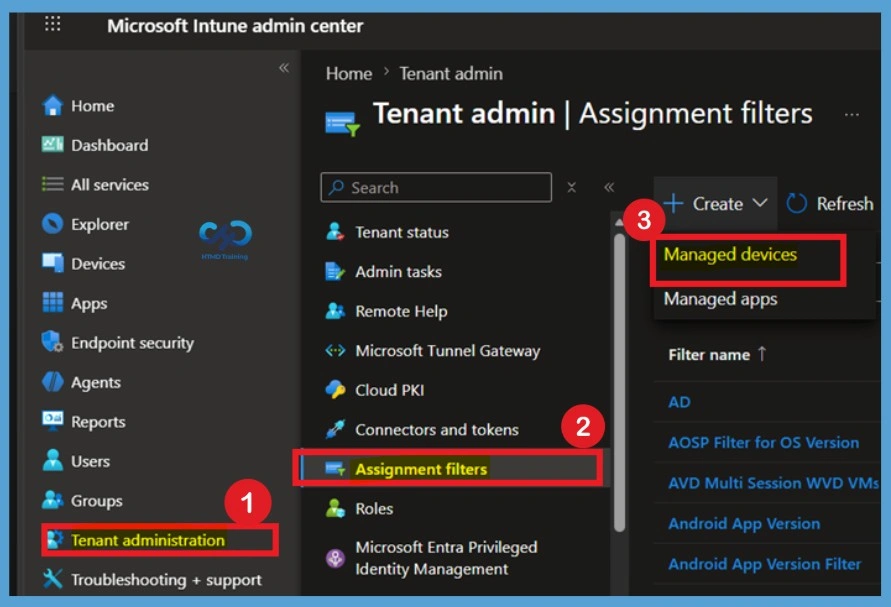Click inside the Search input field
The height and width of the screenshot is (607, 891).
[436, 188]
